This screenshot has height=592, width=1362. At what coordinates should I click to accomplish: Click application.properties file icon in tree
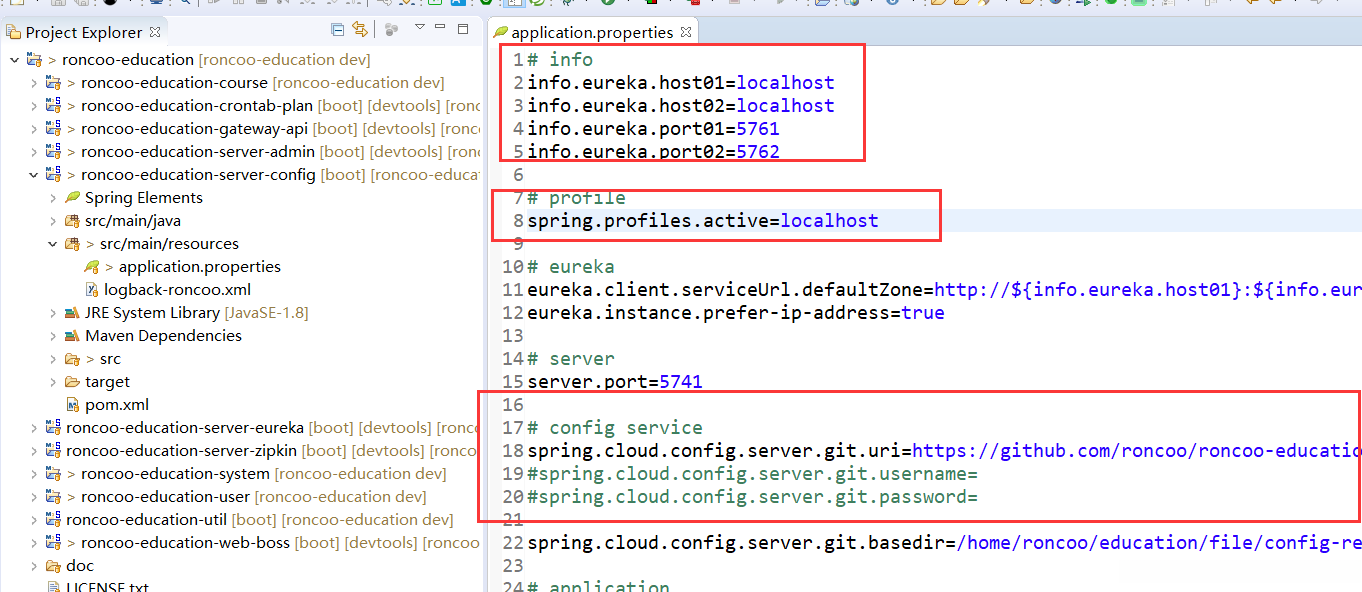(91, 267)
